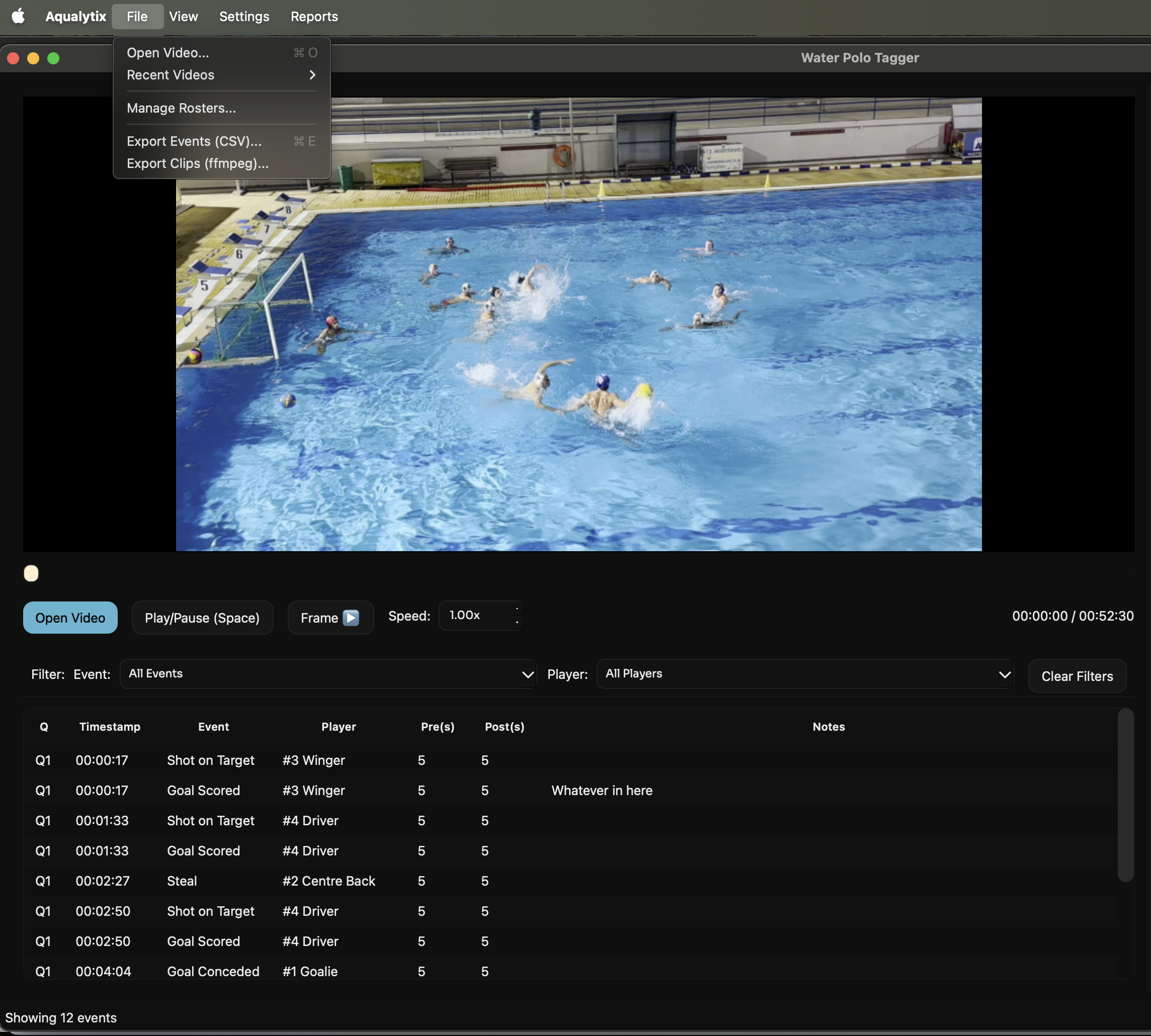Open the All Events filter dropdown
This screenshot has width=1151, height=1036.
[x=327, y=674]
